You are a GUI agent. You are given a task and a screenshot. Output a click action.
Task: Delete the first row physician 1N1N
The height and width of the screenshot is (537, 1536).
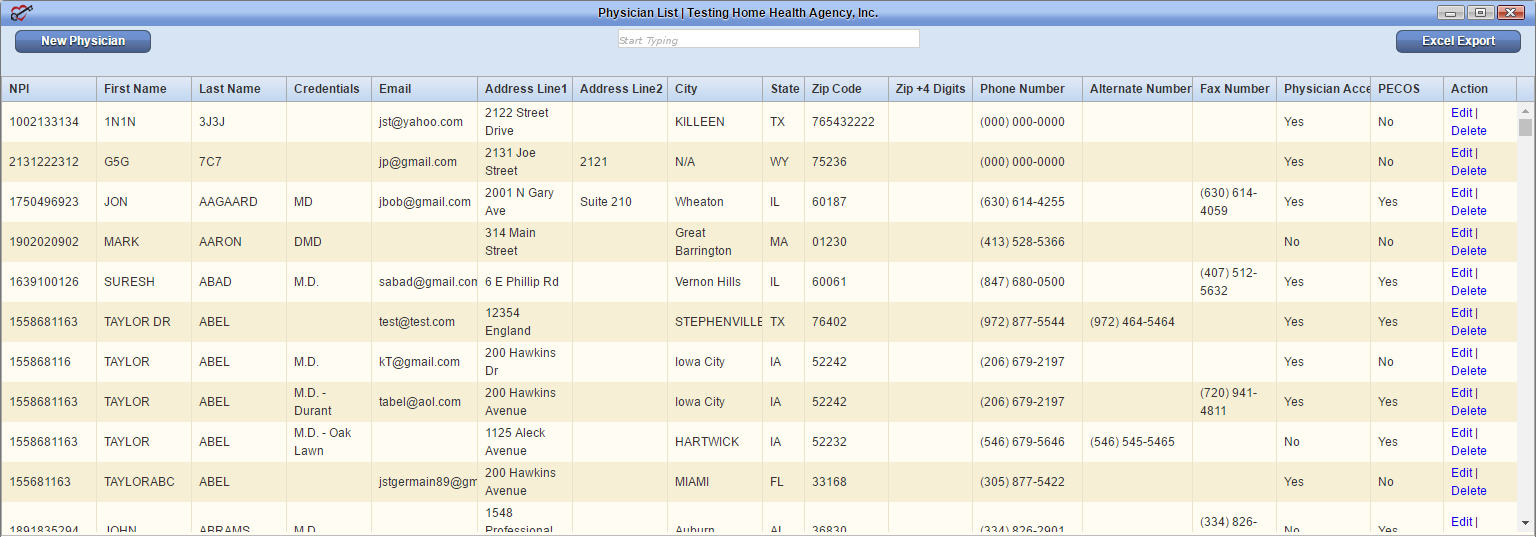coord(1468,131)
